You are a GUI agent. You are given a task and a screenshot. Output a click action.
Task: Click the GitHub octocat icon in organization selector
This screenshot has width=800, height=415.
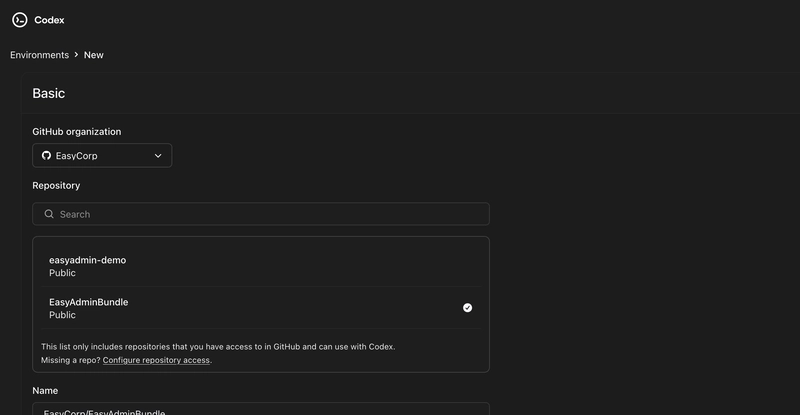coord(46,156)
